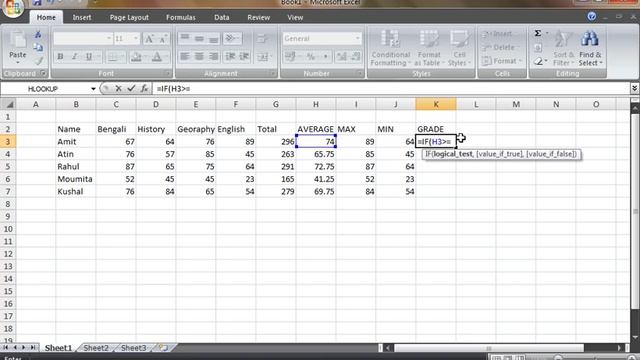This screenshot has width=640, height=360.
Task: Toggle Underline formatting
Action: coord(89,57)
